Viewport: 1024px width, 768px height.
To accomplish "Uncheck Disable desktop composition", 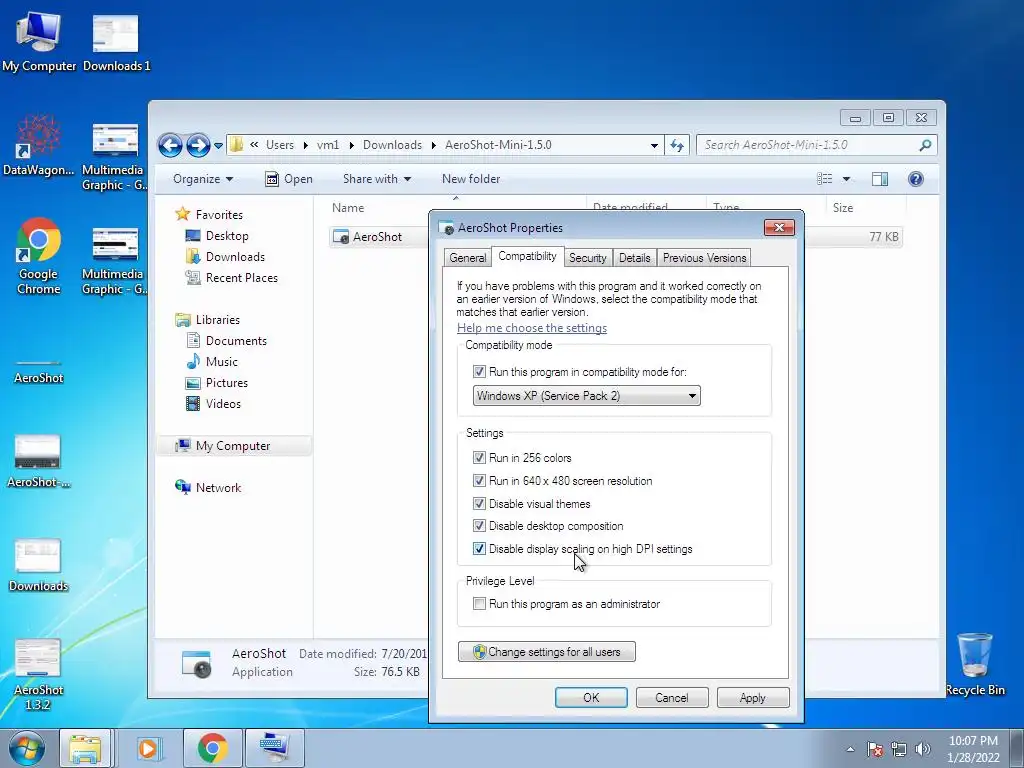I will (479, 526).
